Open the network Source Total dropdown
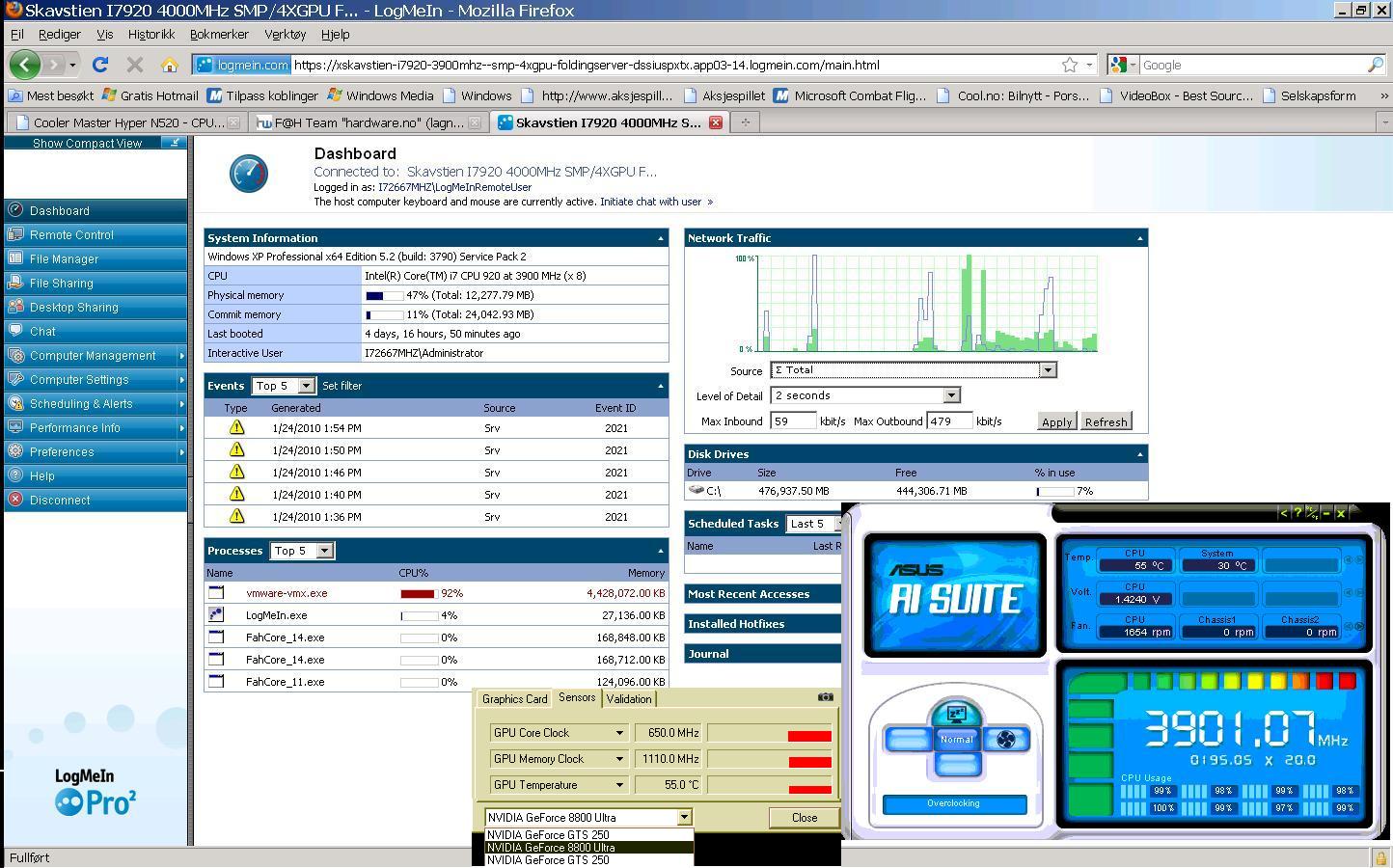Viewport: 1393px width, 868px height. (x=914, y=370)
